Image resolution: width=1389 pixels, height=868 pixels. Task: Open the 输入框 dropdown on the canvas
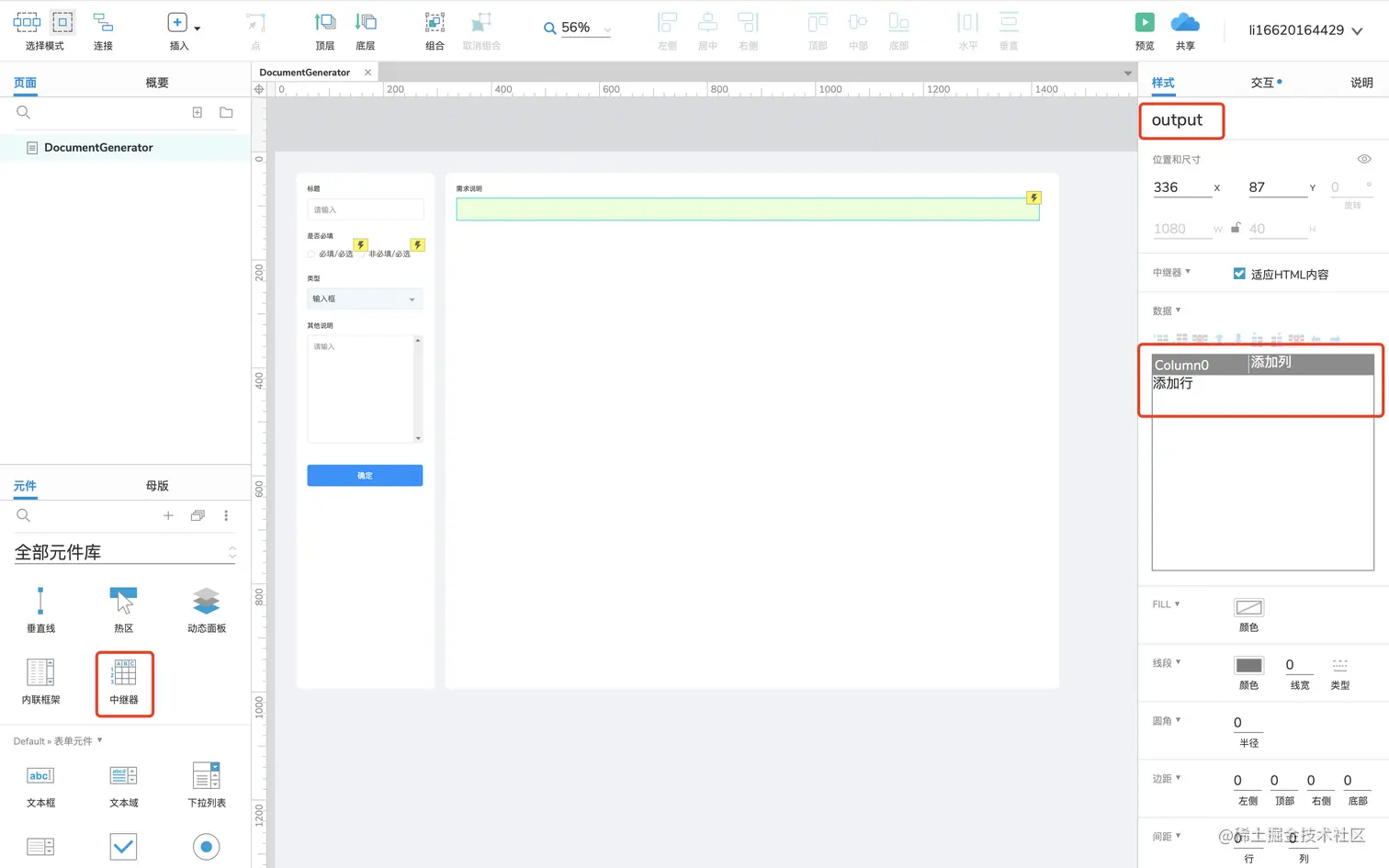(365, 299)
